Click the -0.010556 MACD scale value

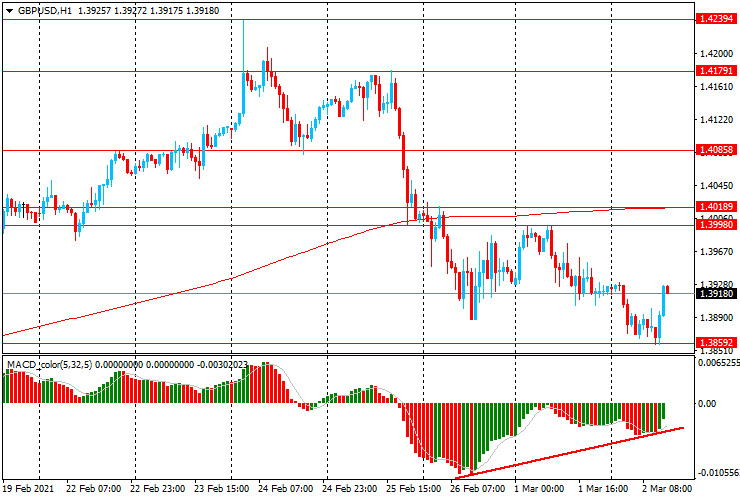719,473
